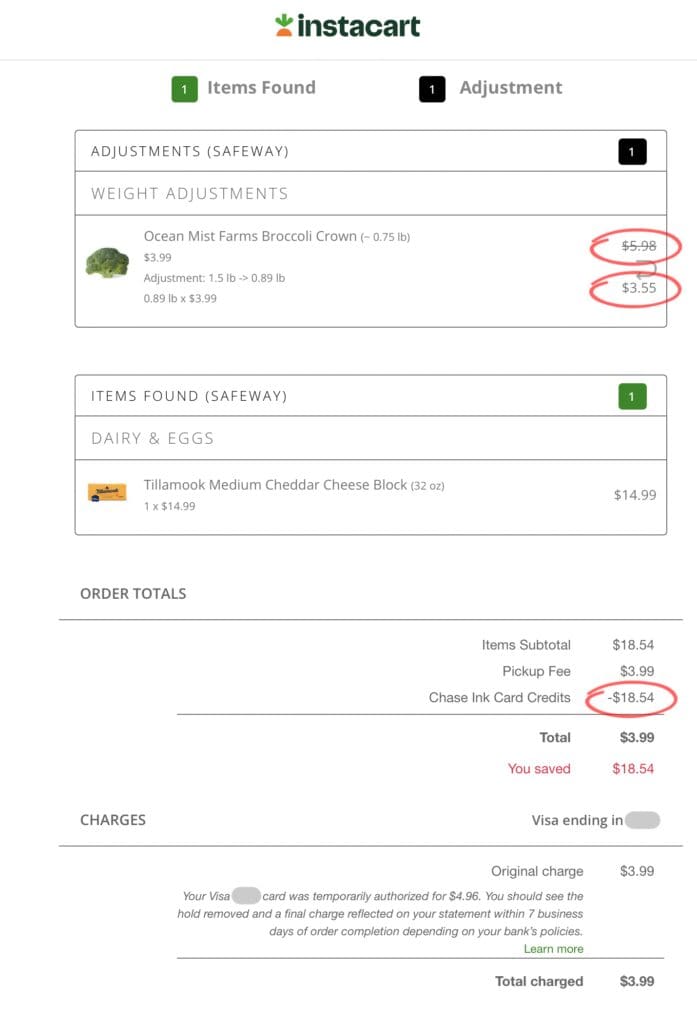Click the green badge in Items Found (Safeway) header
Image resolution: width=697 pixels, height=1024 pixels.
tap(632, 397)
